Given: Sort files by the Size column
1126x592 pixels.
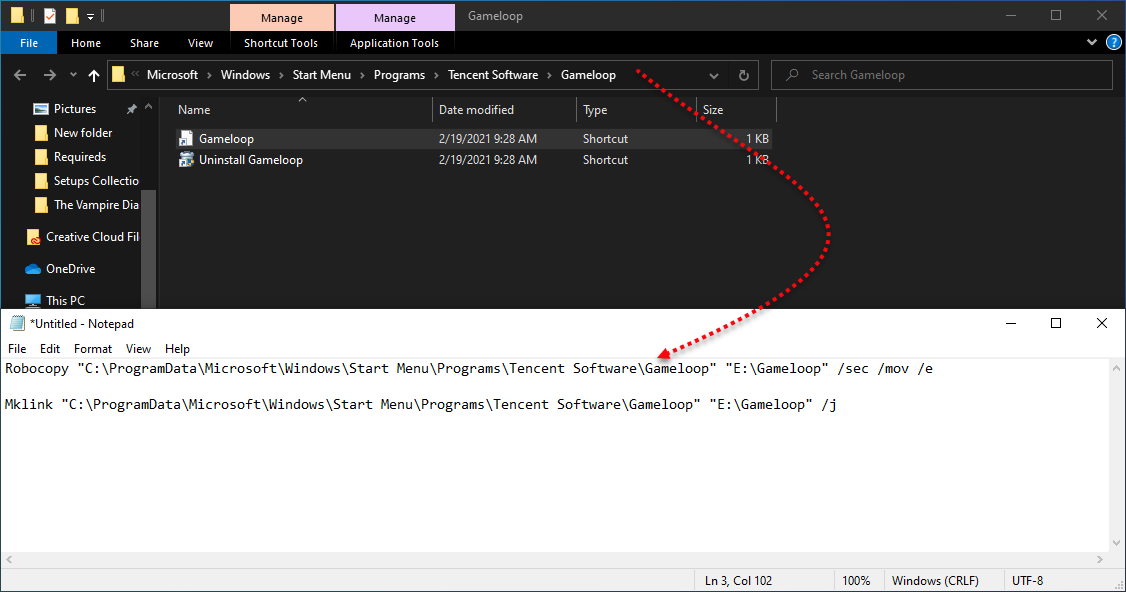Looking at the screenshot, I should pyautogui.click(x=736, y=110).
